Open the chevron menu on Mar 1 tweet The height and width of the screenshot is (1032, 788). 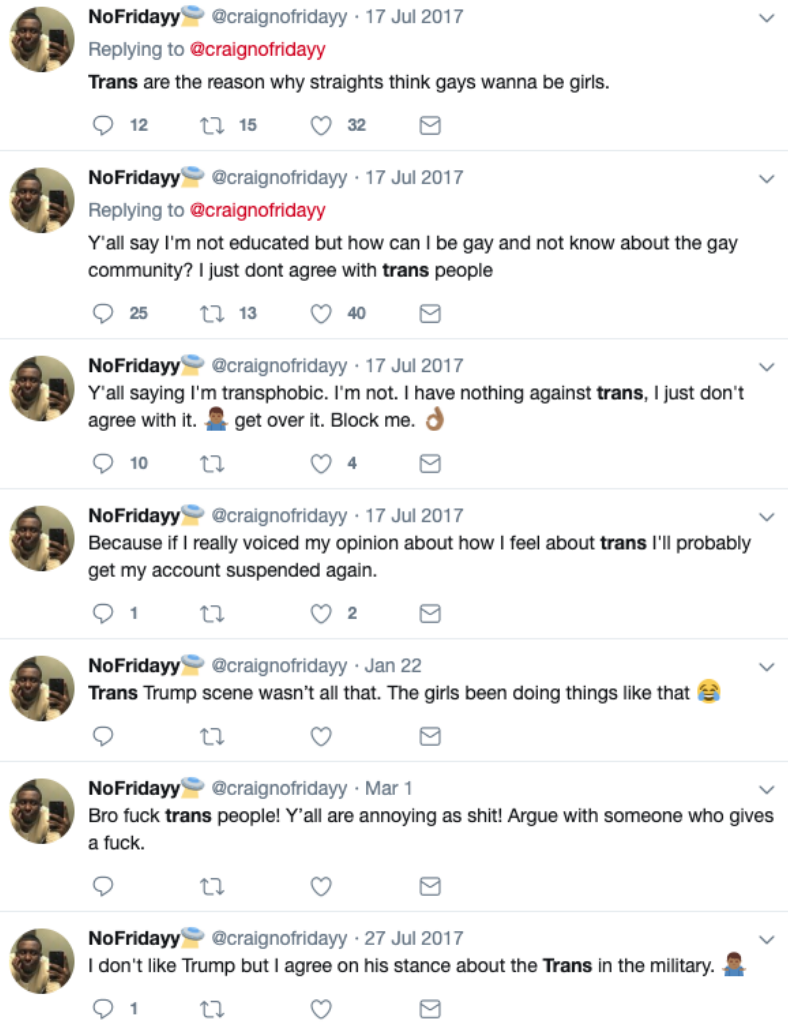[x=767, y=789]
